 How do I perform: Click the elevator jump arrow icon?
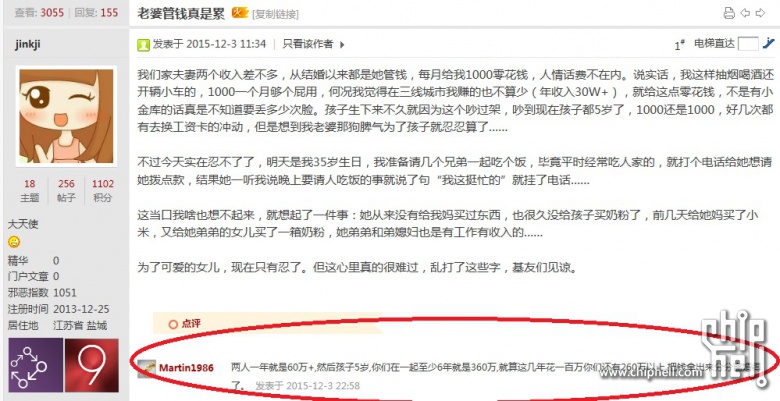pos(769,44)
